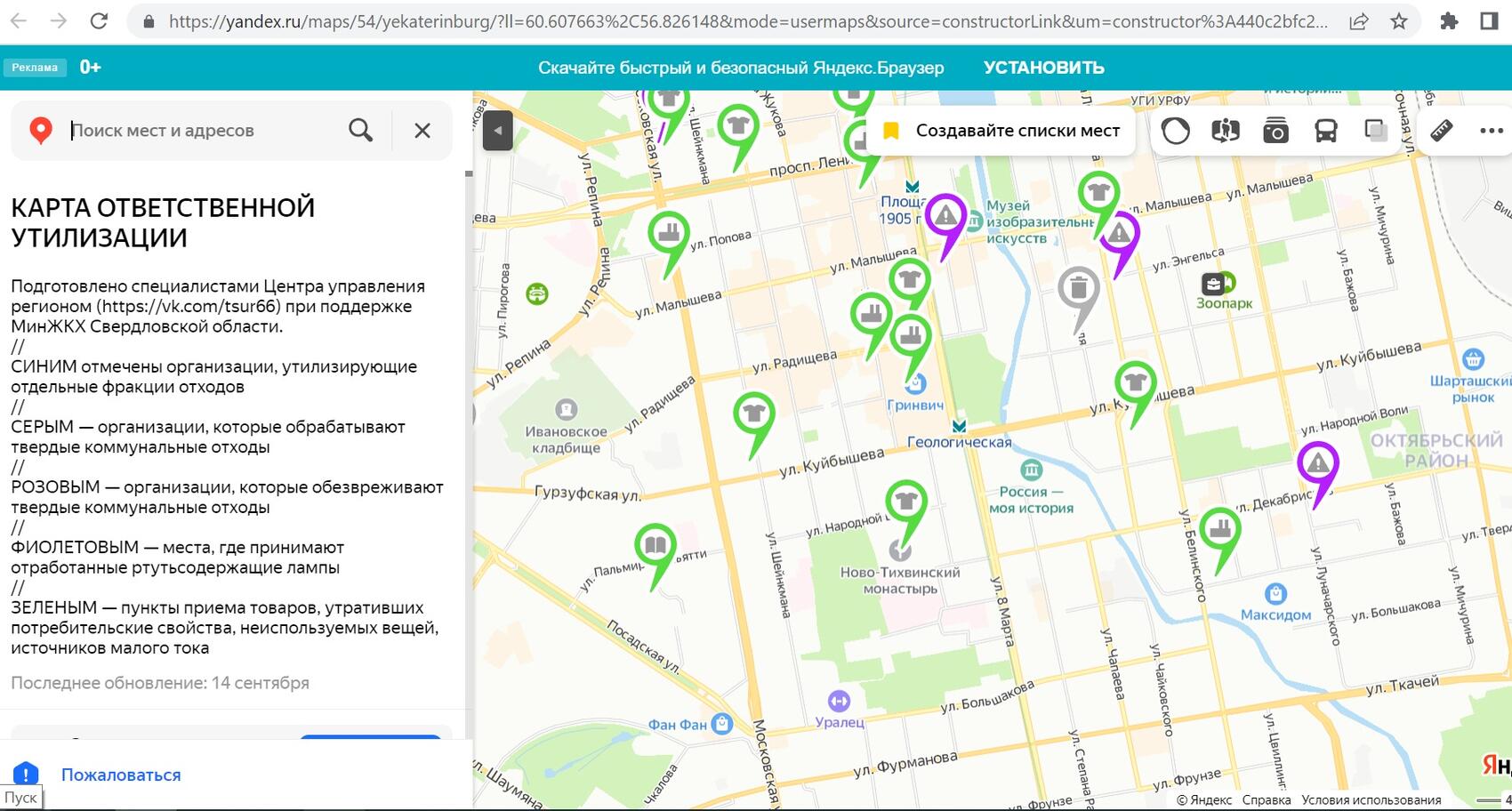
Task: Click the Пожаловаться link
Action: tap(121, 775)
